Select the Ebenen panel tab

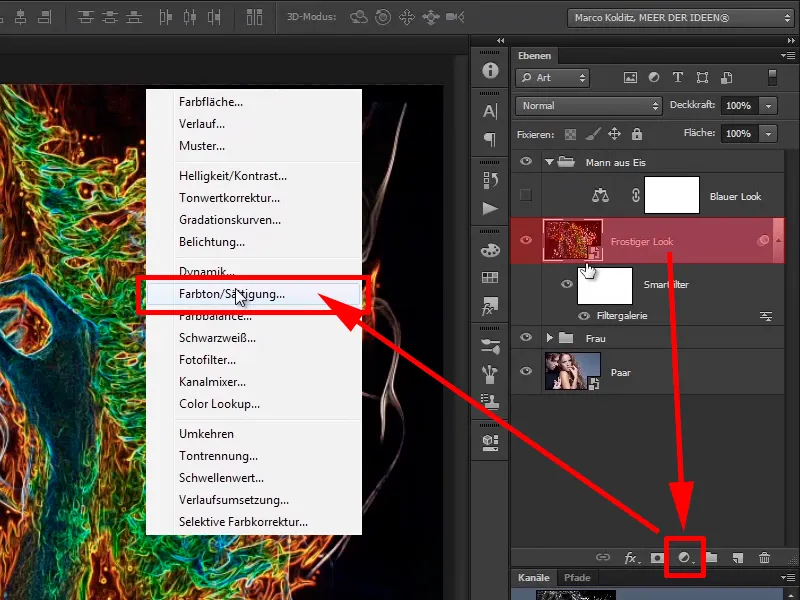pos(534,56)
